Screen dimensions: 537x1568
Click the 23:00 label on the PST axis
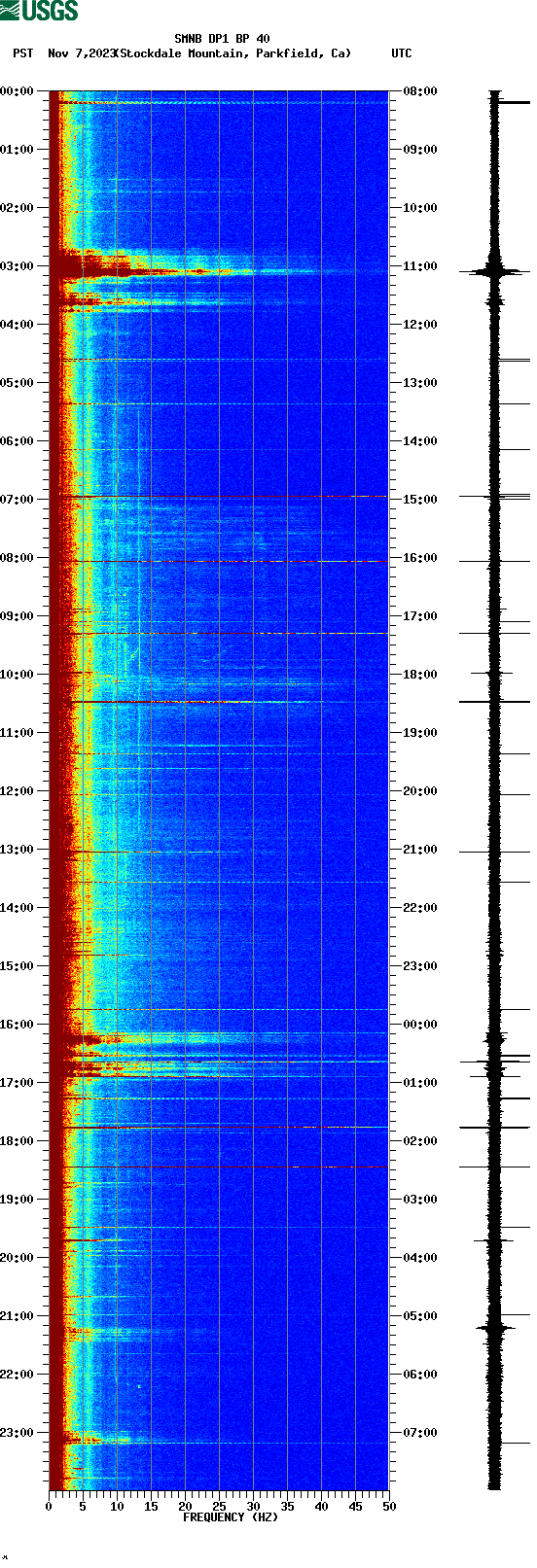click(x=17, y=1433)
